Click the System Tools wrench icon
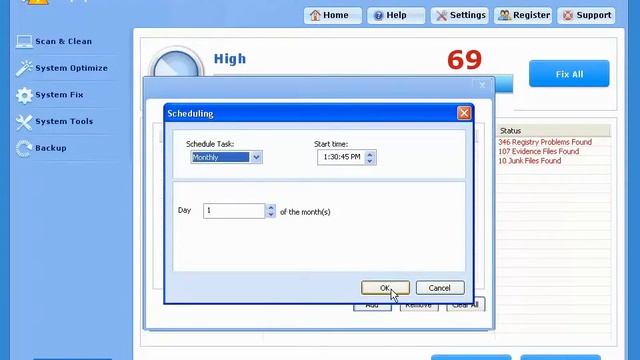The width and height of the screenshot is (640, 360). (24, 122)
